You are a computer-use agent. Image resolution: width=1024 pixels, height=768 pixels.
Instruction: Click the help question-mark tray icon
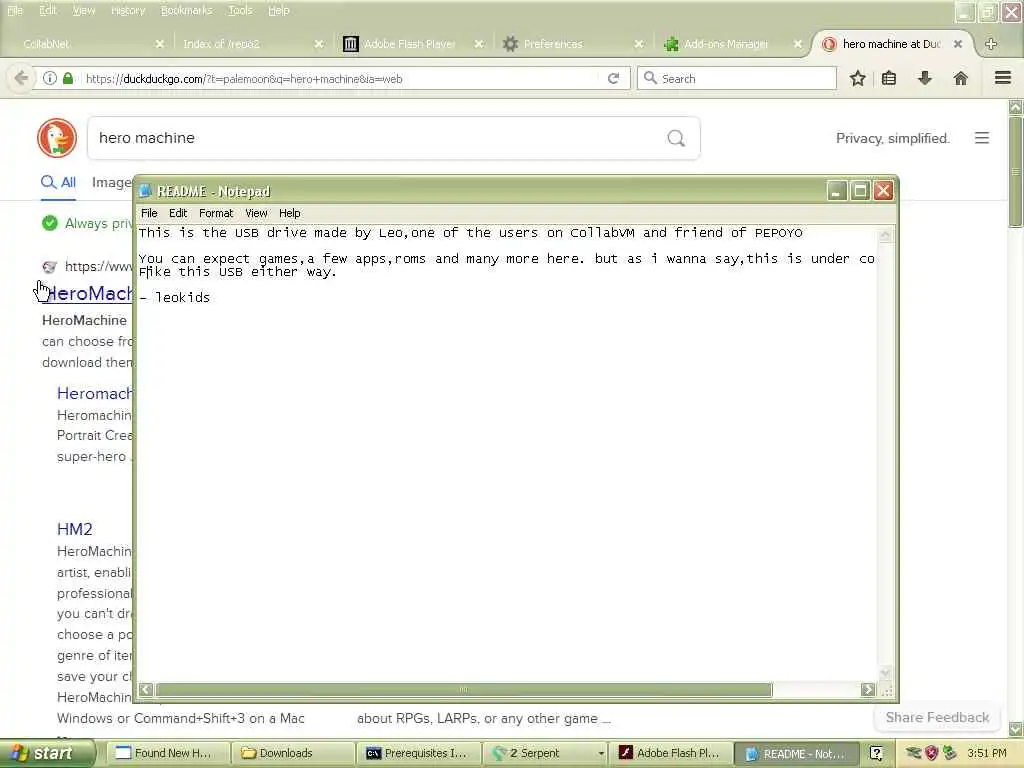[x=877, y=753]
